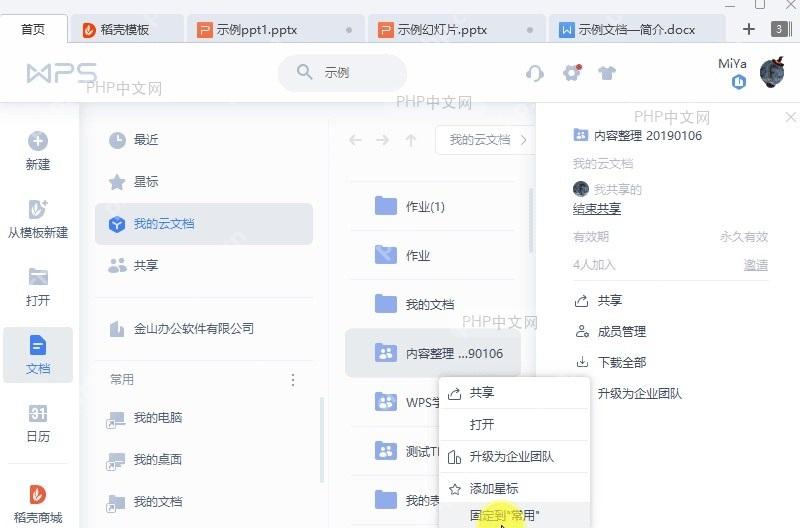Switch to the 示例幻灯片.pptx tab
Viewport: 800px width, 528px height.
click(456, 29)
